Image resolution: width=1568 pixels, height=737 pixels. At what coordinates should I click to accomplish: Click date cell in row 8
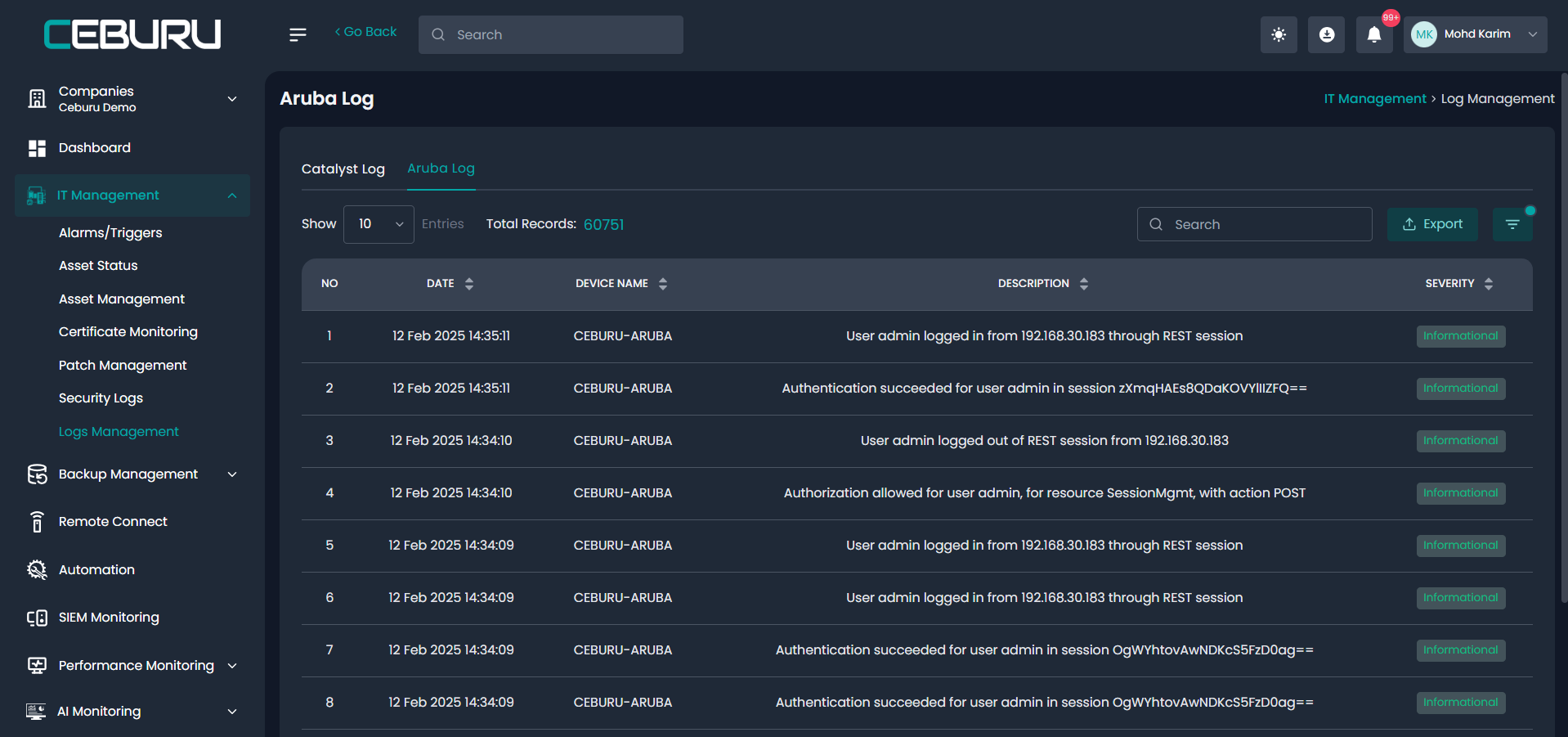(x=451, y=703)
